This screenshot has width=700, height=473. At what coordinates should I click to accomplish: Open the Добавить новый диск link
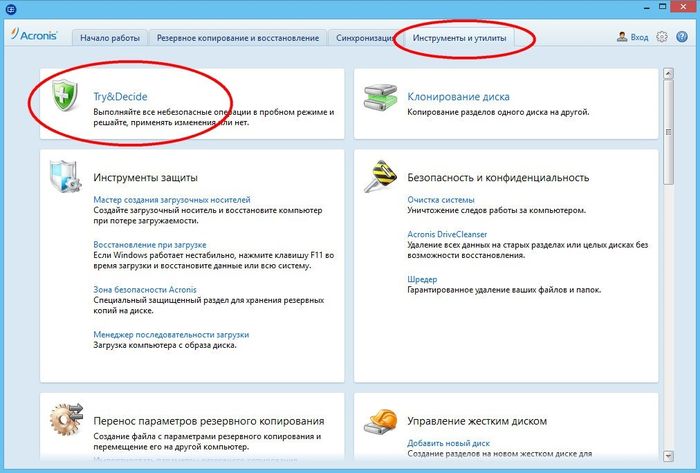pos(448,443)
